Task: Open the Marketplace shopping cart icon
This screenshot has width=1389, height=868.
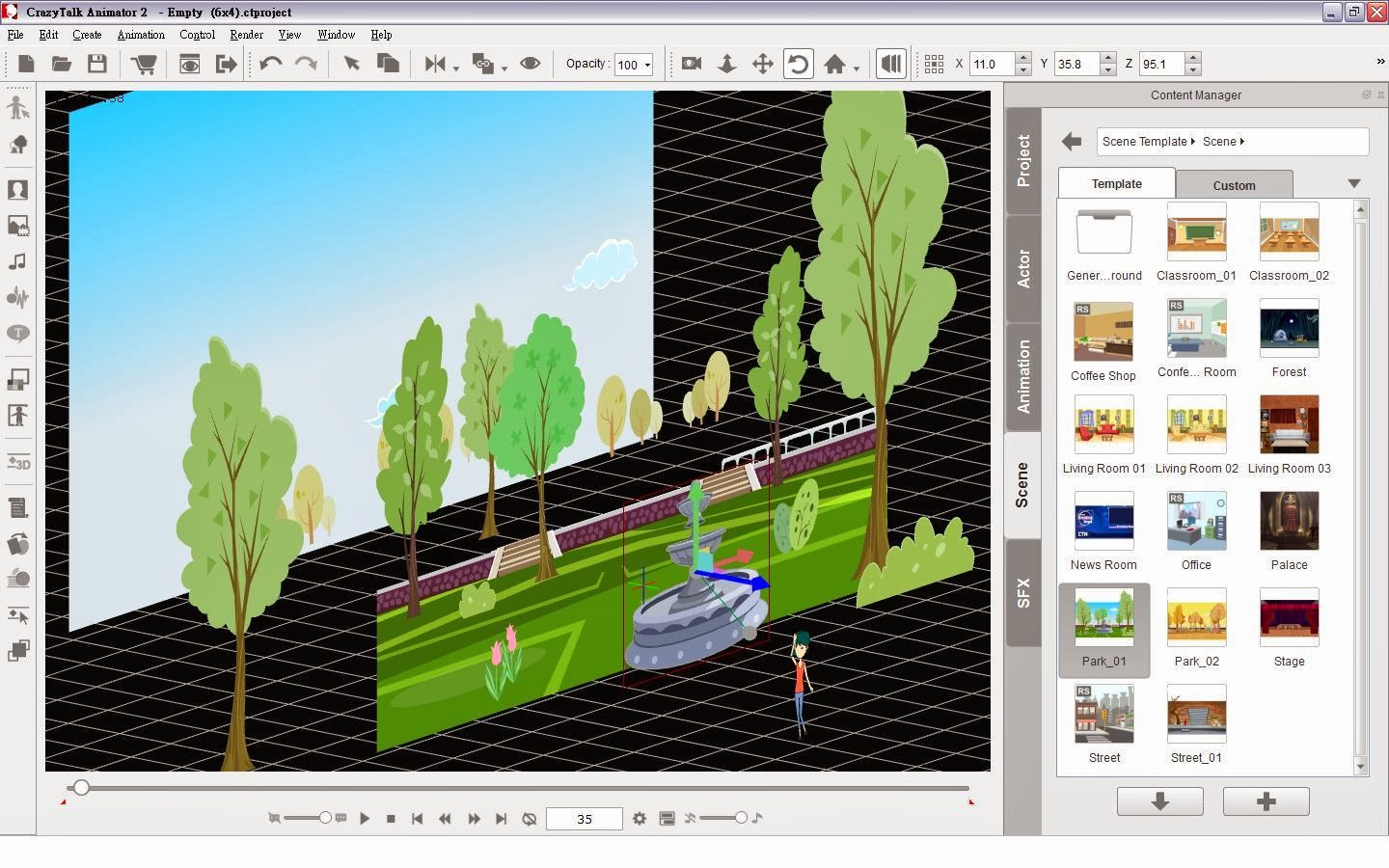Action: click(144, 64)
